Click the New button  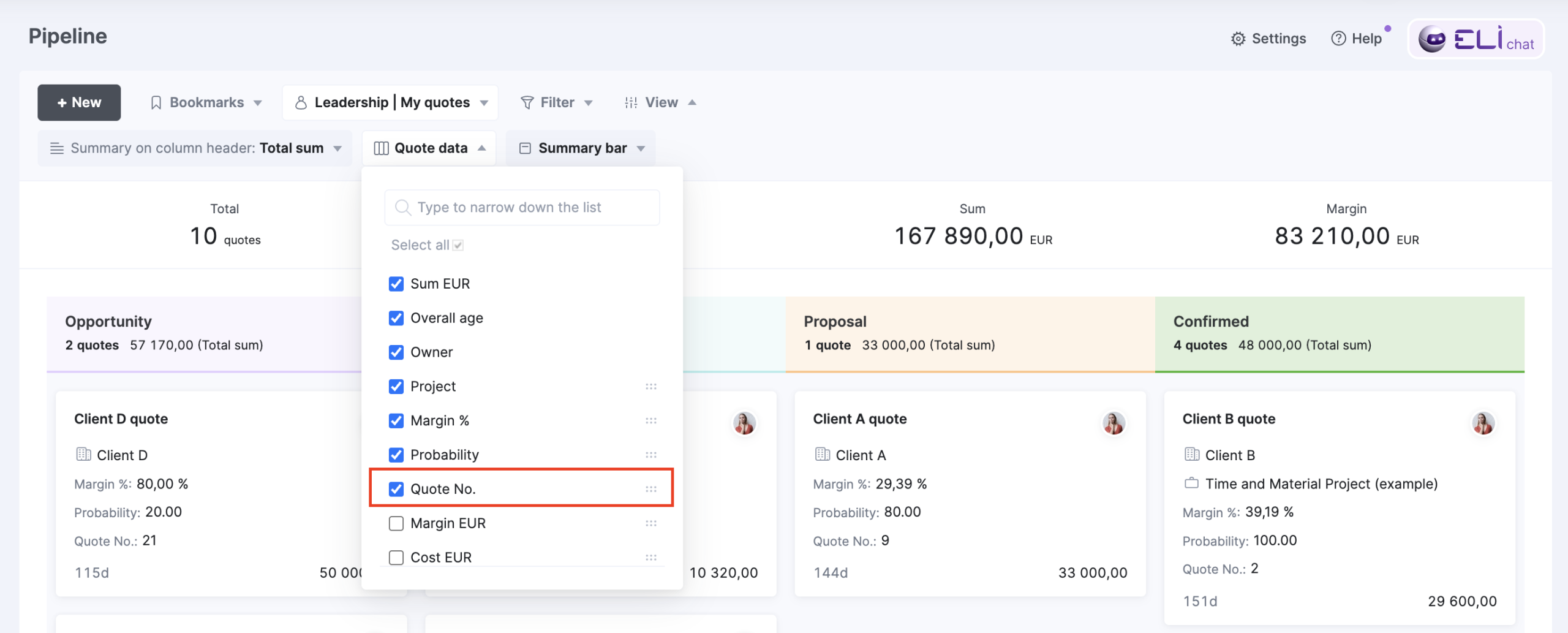pyautogui.click(x=79, y=102)
